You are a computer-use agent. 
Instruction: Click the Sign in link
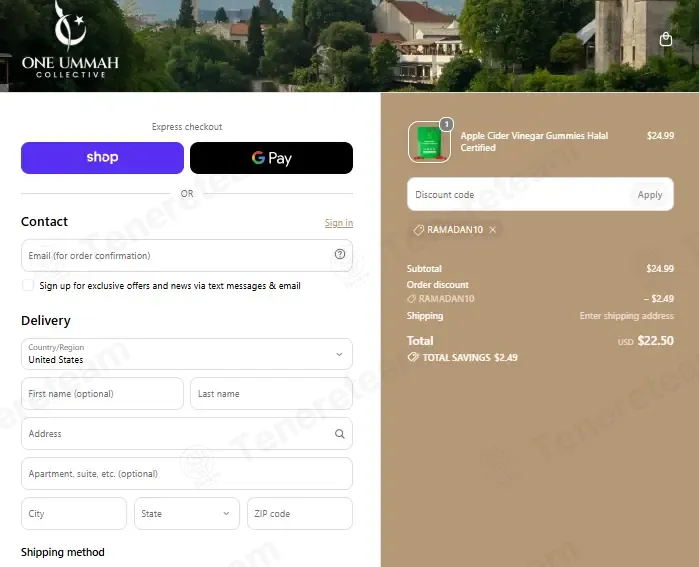coord(339,222)
